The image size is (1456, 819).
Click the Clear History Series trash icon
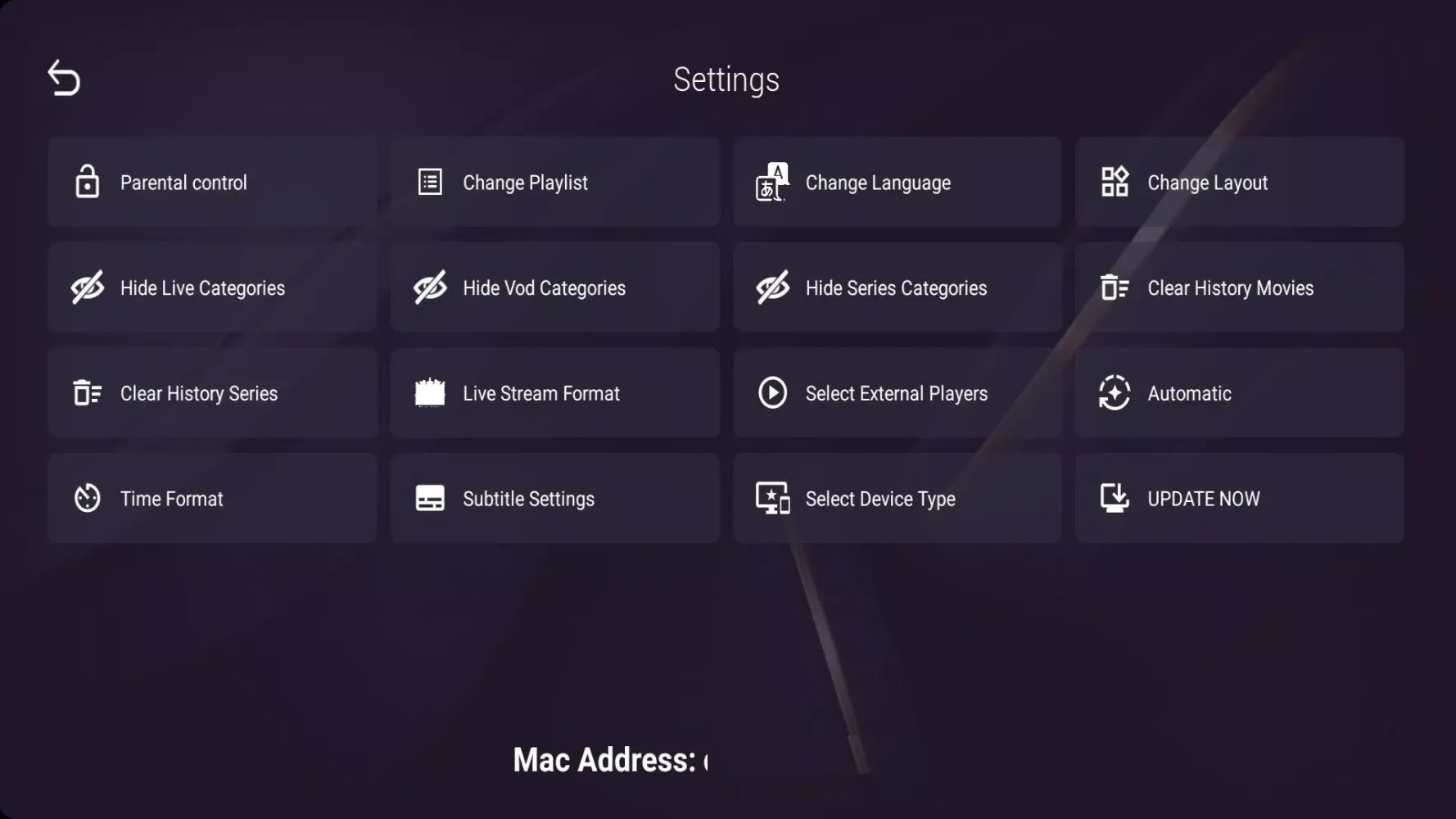(87, 393)
